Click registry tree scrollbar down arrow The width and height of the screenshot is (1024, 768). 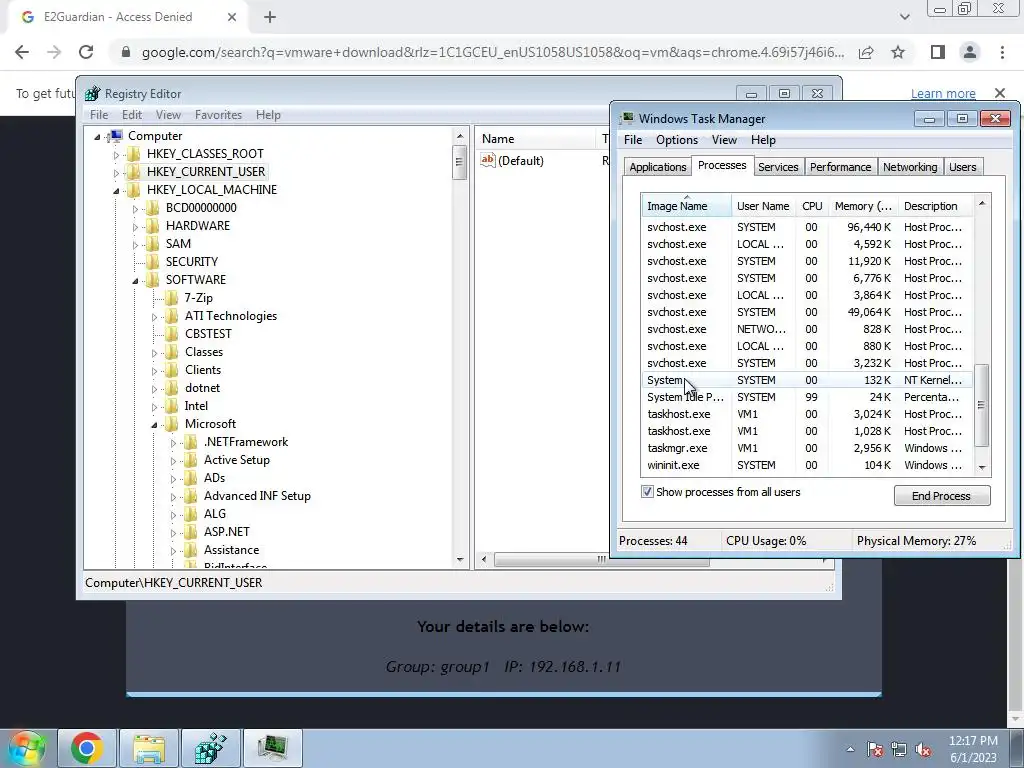460,560
